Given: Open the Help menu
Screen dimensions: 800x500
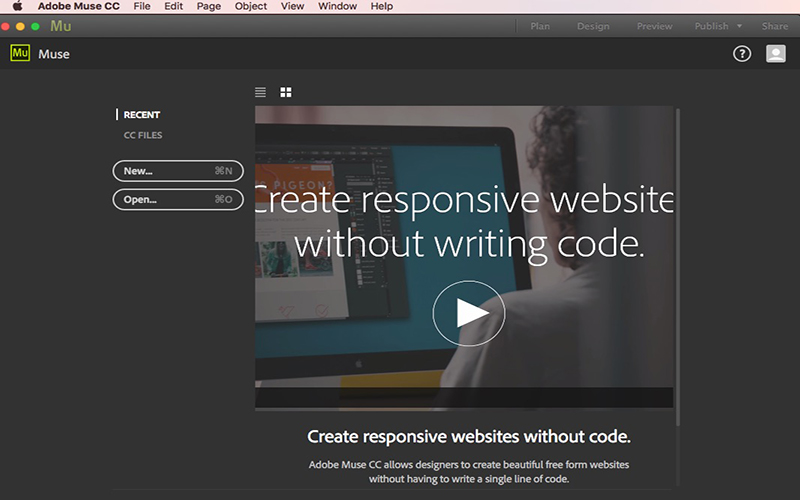Looking at the screenshot, I should pos(382,6).
